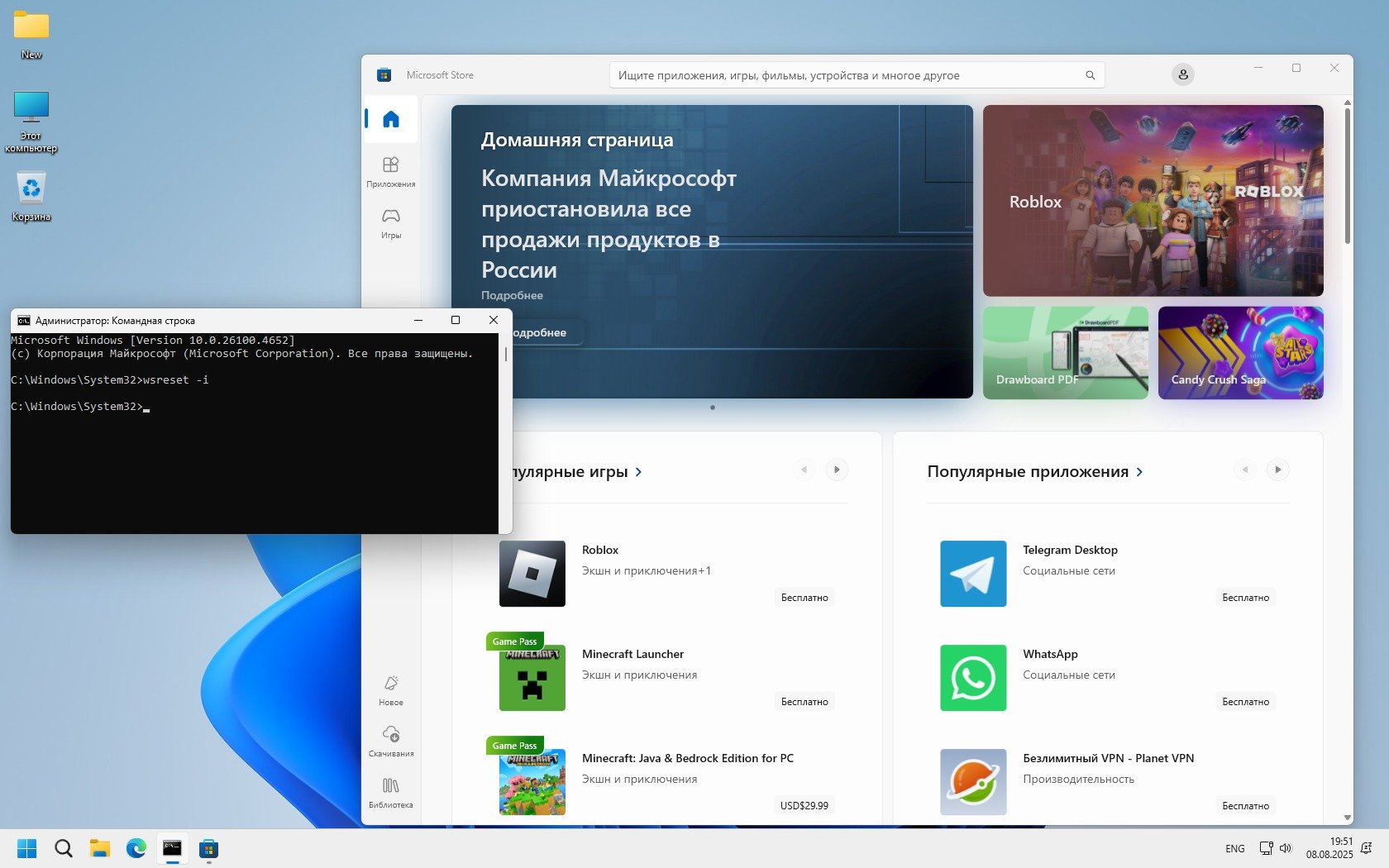
Task: Show next popular games with right arrow
Action: point(837,470)
